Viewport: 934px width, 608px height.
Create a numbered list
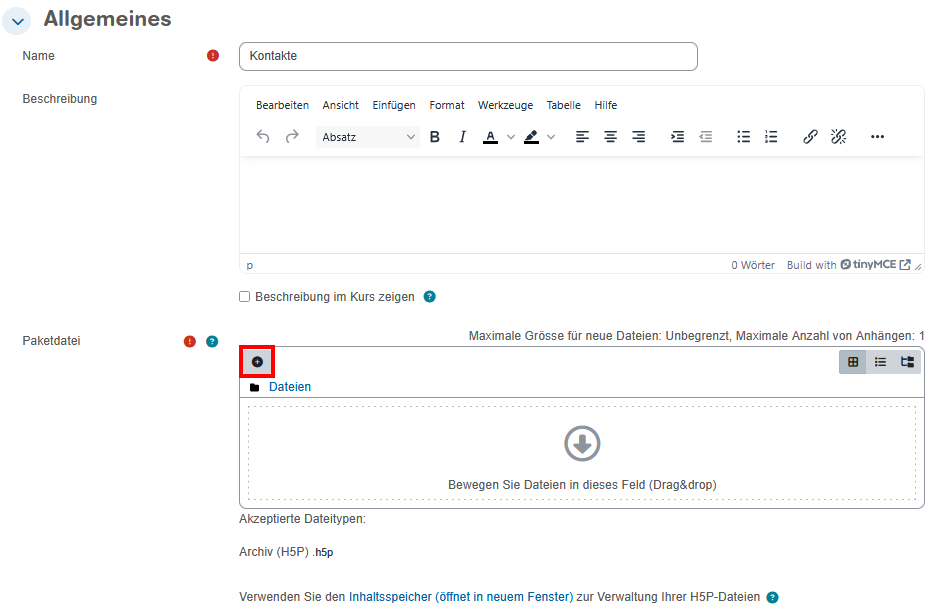tap(771, 137)
